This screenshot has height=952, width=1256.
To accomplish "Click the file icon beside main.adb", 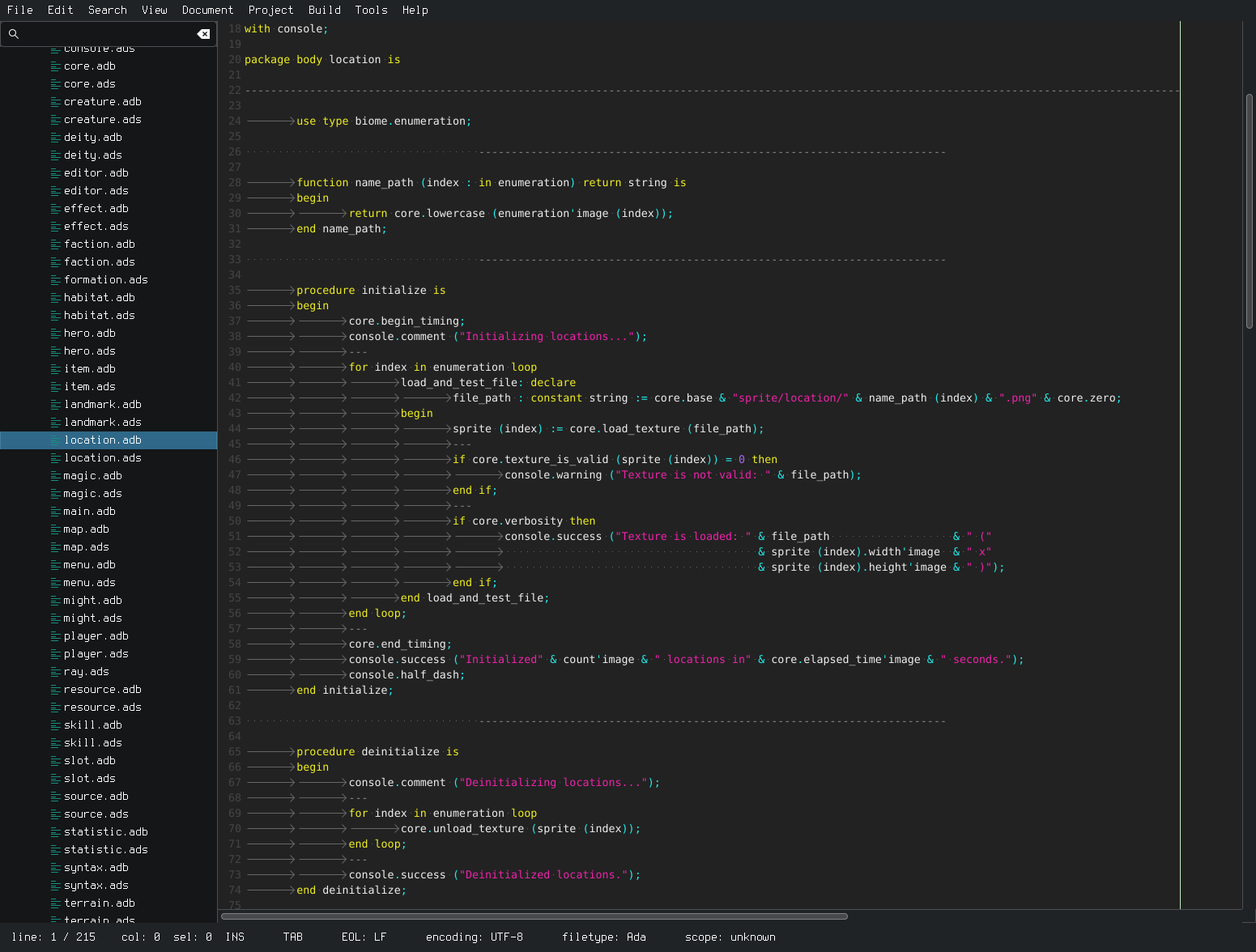I will (56, 512).
